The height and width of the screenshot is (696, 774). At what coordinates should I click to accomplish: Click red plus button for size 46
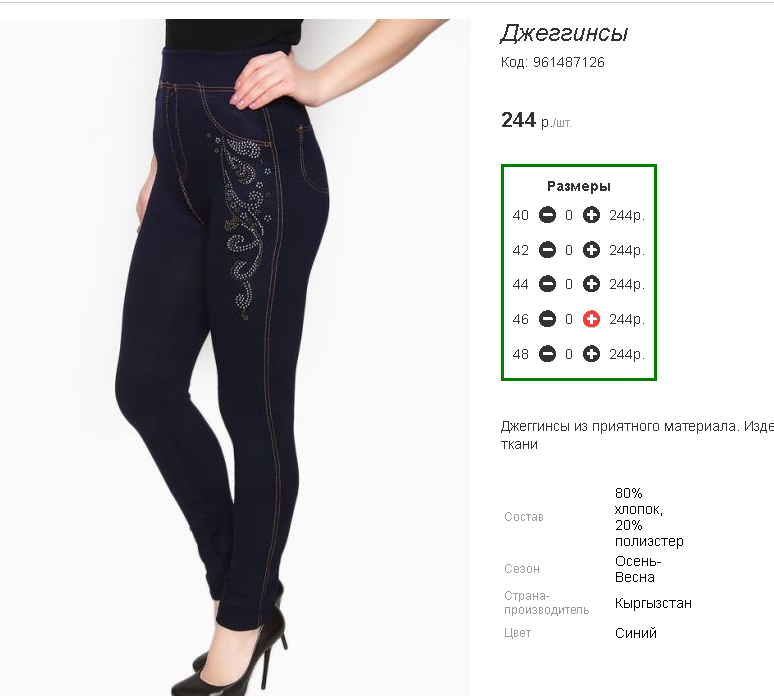pos(591,319)
